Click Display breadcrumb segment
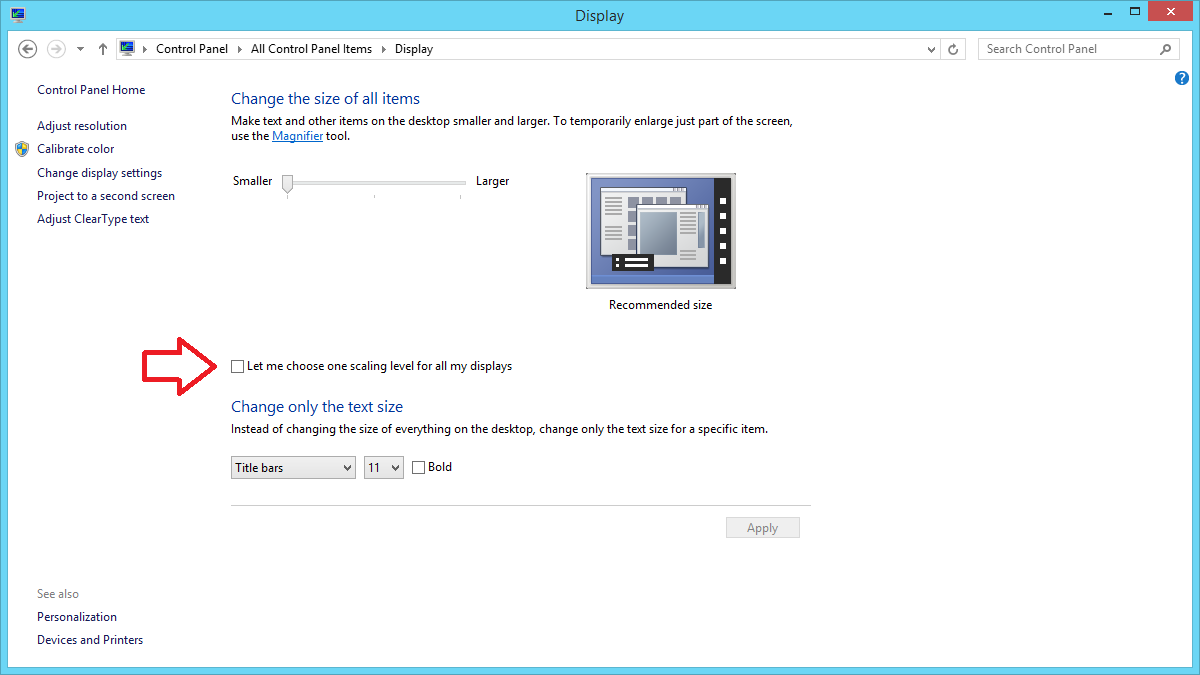Image resolution: width=1200 pixels, height=675 pixels. pos(414,49)
